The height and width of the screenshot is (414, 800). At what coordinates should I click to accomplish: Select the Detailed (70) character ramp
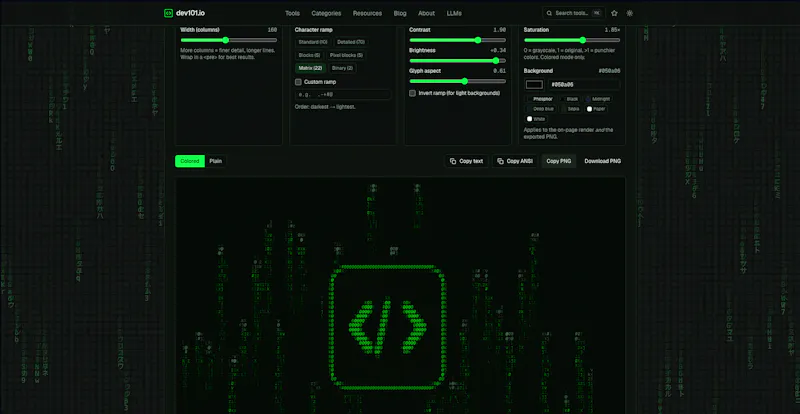pyautogui.click(x=351, y=42)
